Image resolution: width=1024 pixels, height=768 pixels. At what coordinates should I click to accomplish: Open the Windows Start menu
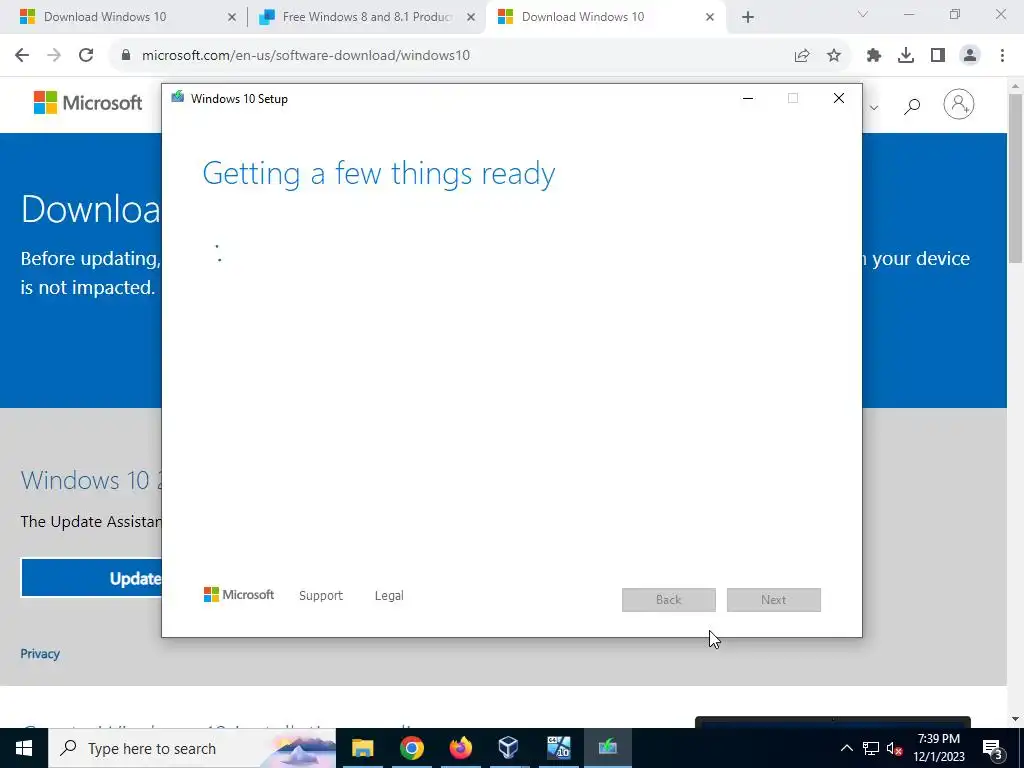pyautogui.click(x=24, y=748)
